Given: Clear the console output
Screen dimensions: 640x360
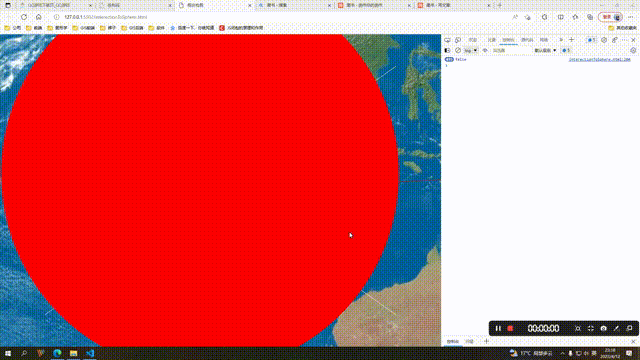Looking at the screenshot, I should click(x=458, y=51).
